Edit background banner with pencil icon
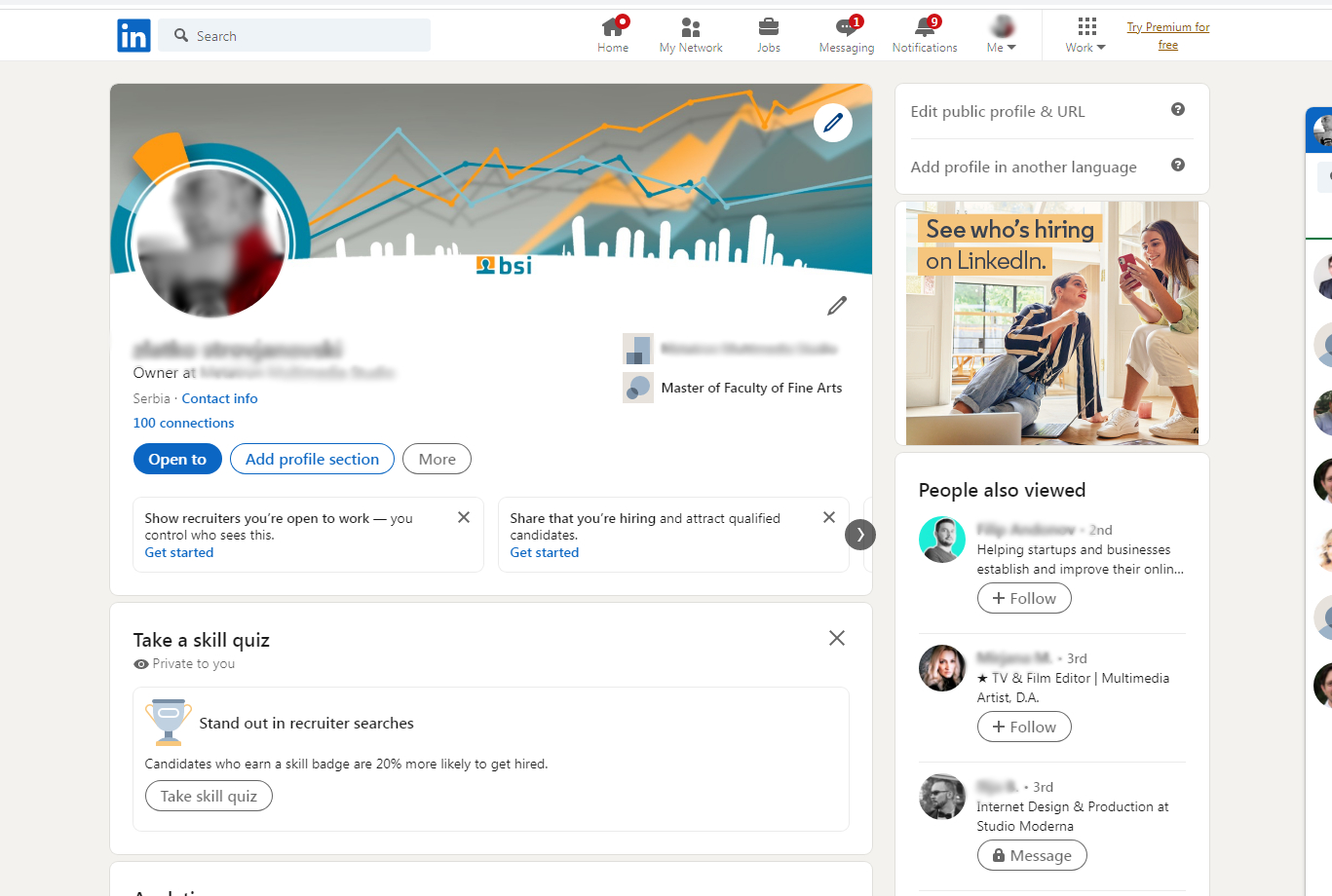Screen dimensions: 1332x896 833,123
